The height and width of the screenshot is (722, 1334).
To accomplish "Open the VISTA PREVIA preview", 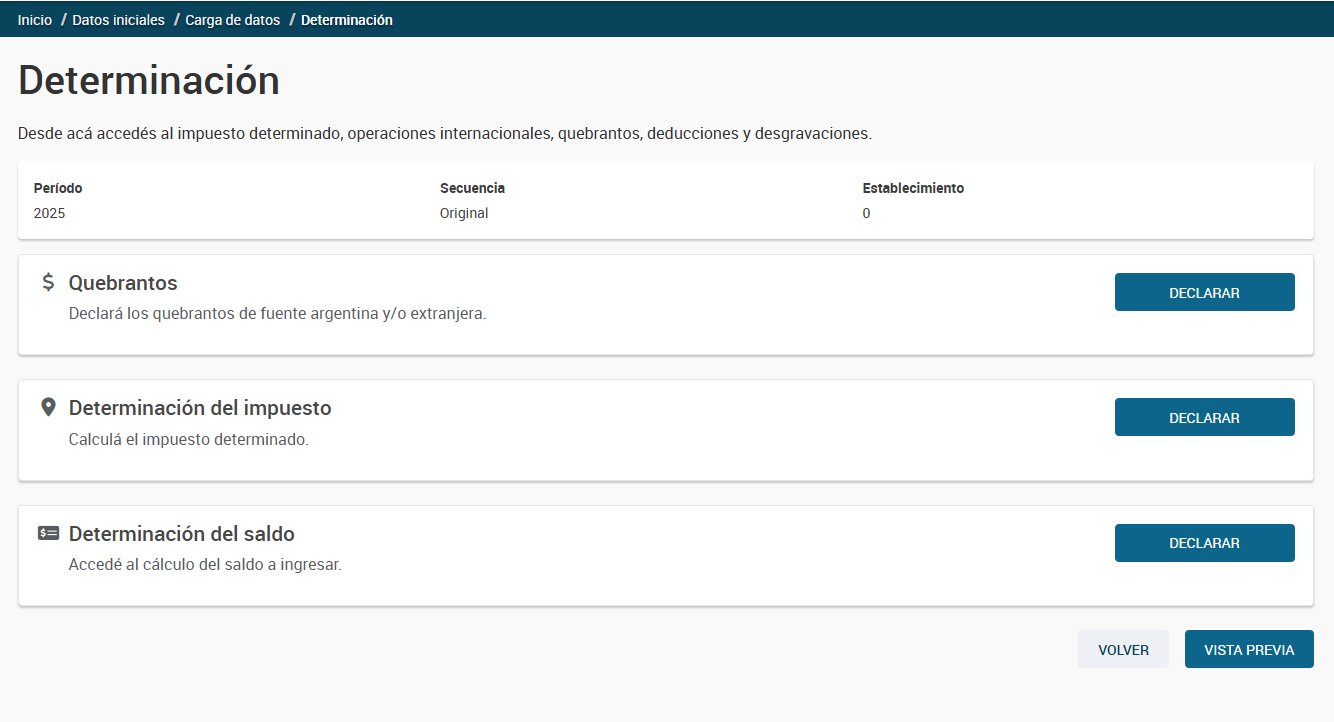I will point(1249,649).
